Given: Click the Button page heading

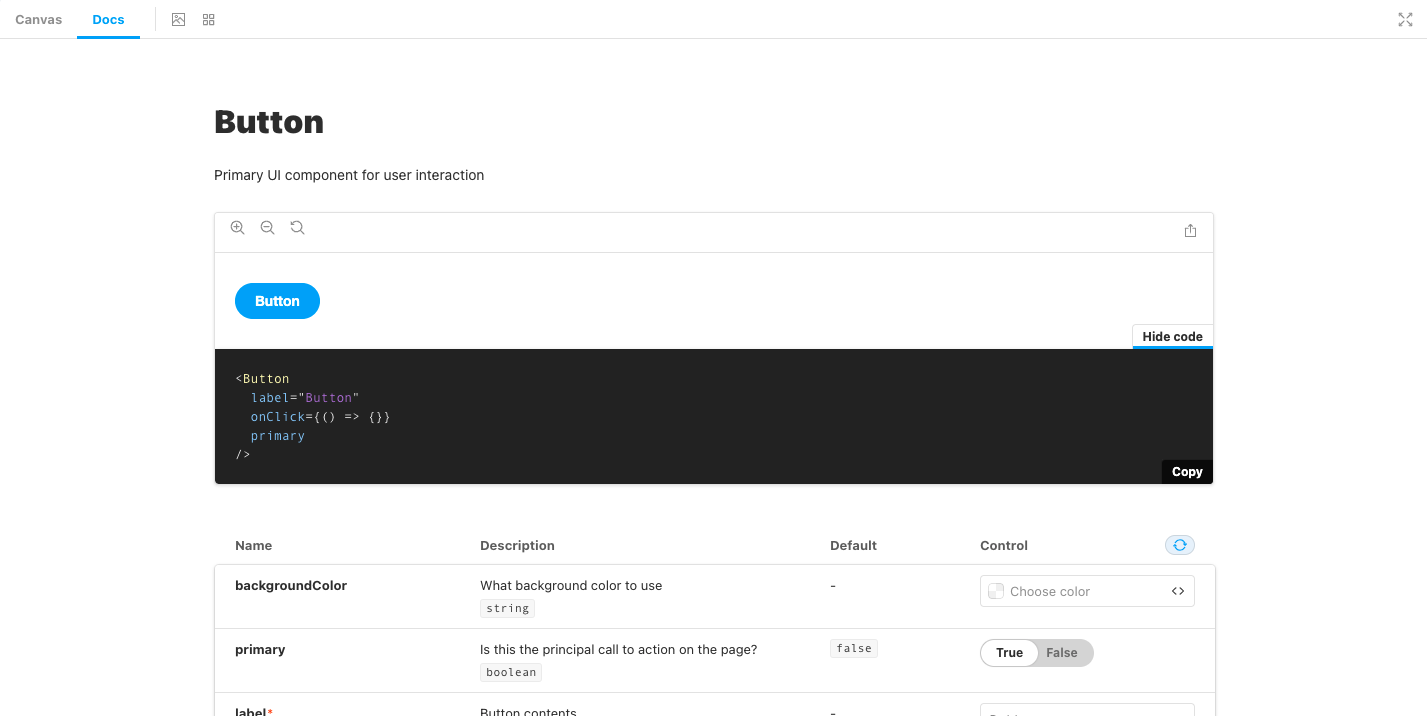Looking at the screenshot, I should coord(269,122).
